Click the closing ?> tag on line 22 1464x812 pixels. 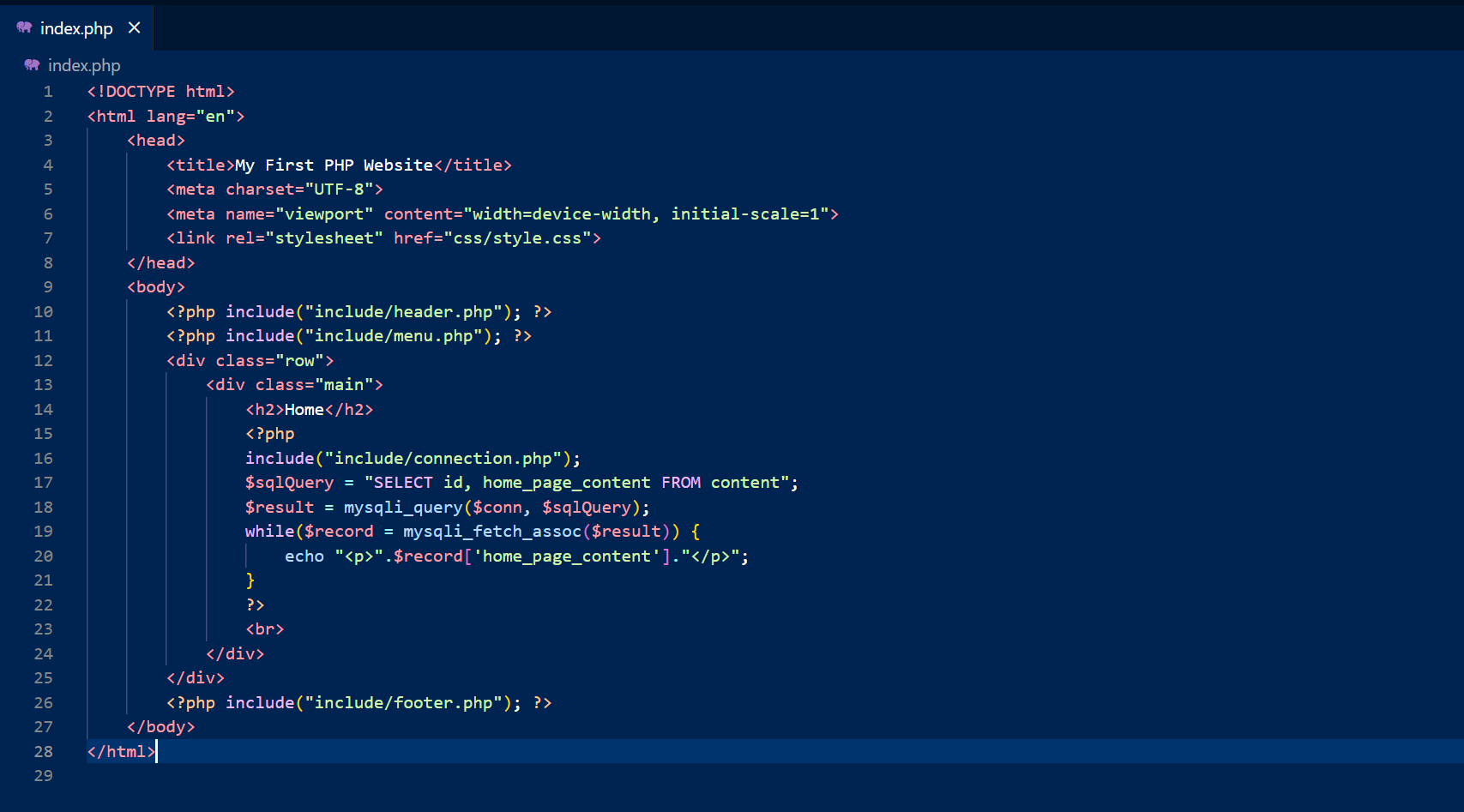tap(255, 605)
